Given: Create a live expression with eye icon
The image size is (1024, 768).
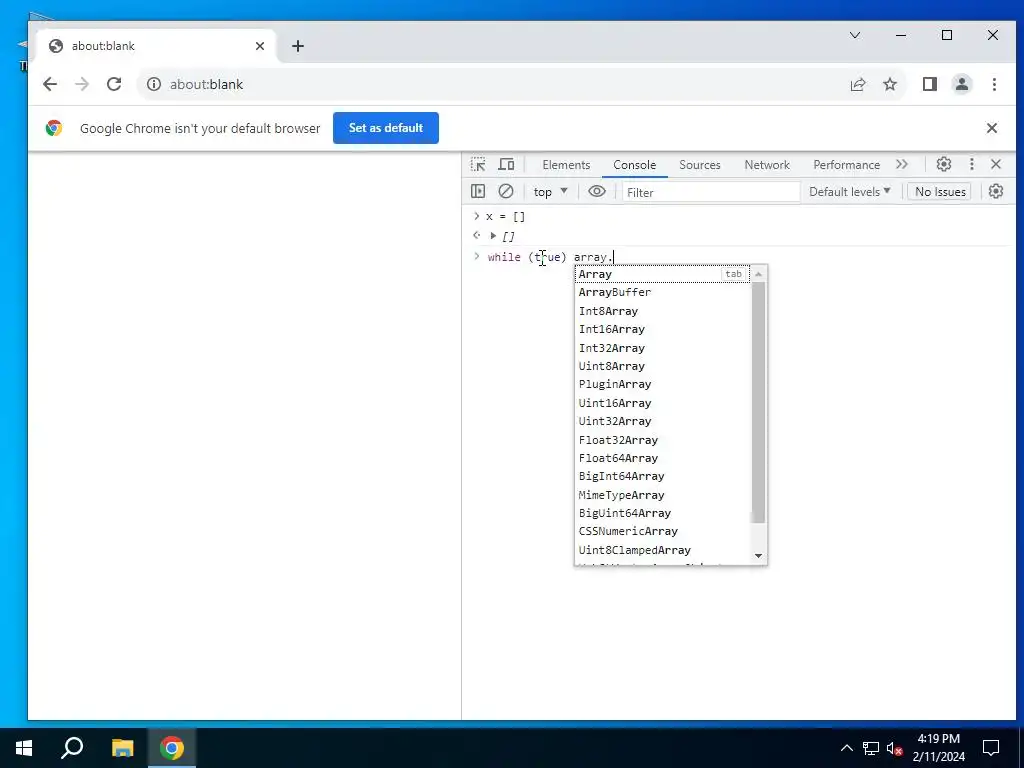Looking at the screenshot, I should 597,191.
